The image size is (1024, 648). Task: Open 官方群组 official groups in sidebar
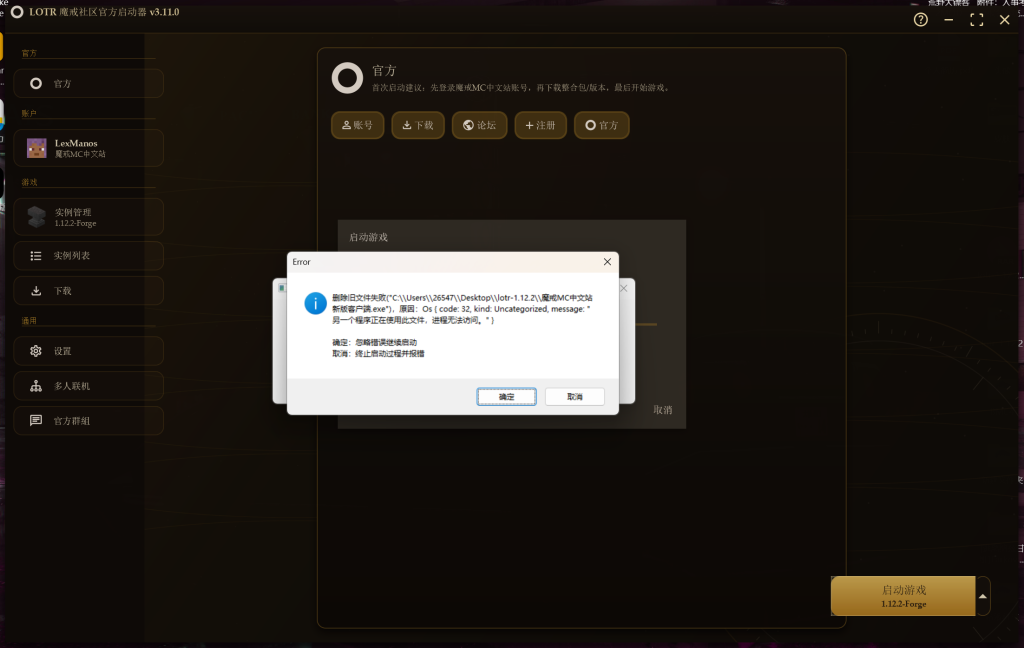(88, 421)
